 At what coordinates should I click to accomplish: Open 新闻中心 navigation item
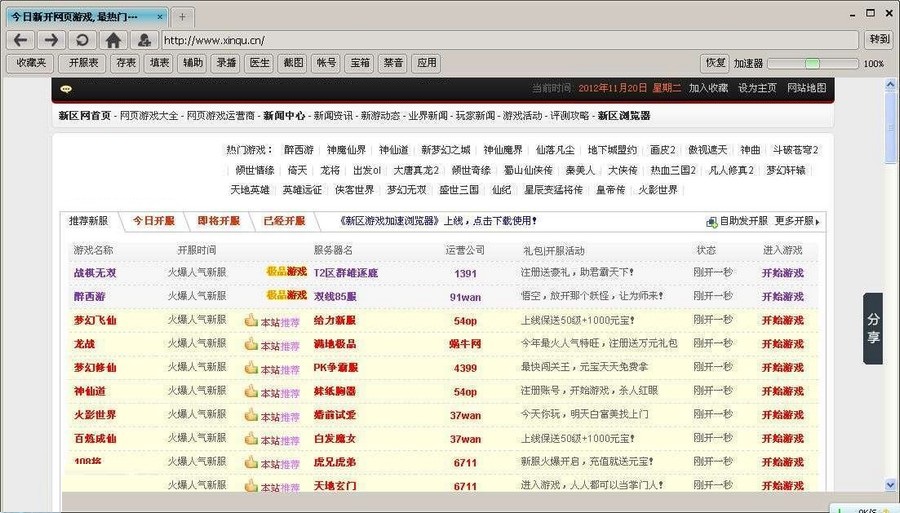[x=284, y=116]
